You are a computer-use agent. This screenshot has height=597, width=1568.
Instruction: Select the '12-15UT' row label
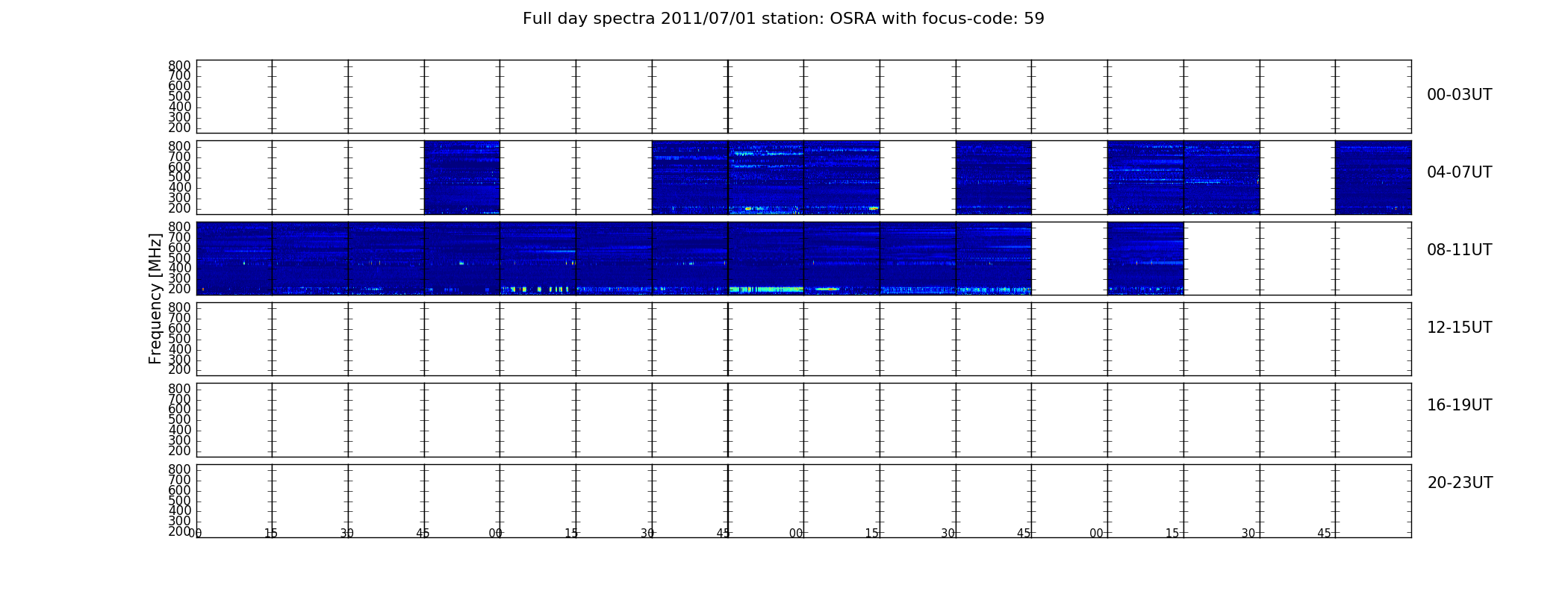click(x=1460, y=328)
